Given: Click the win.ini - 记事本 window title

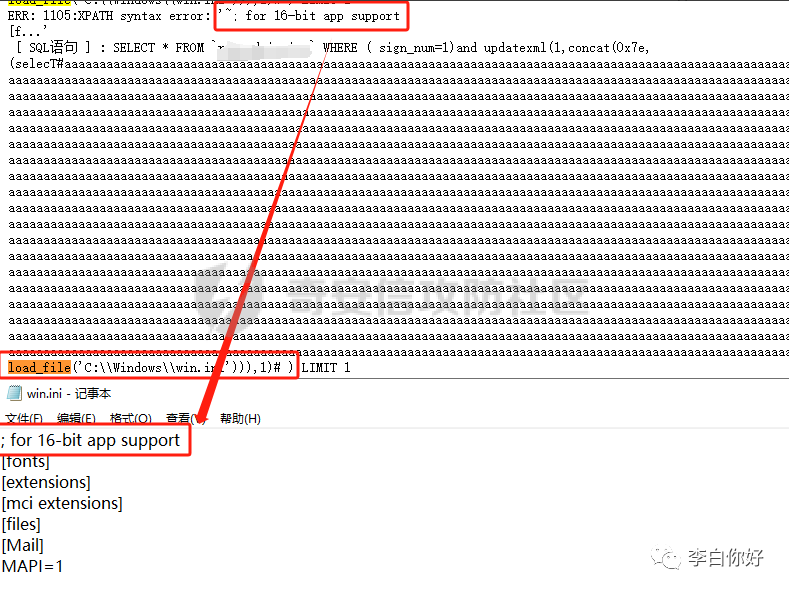Looking at the screenshot, I should 69,394.
